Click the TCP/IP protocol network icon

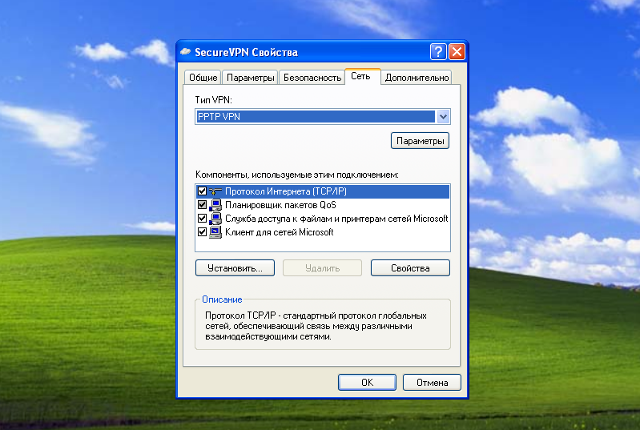click(x=215, y=191)
